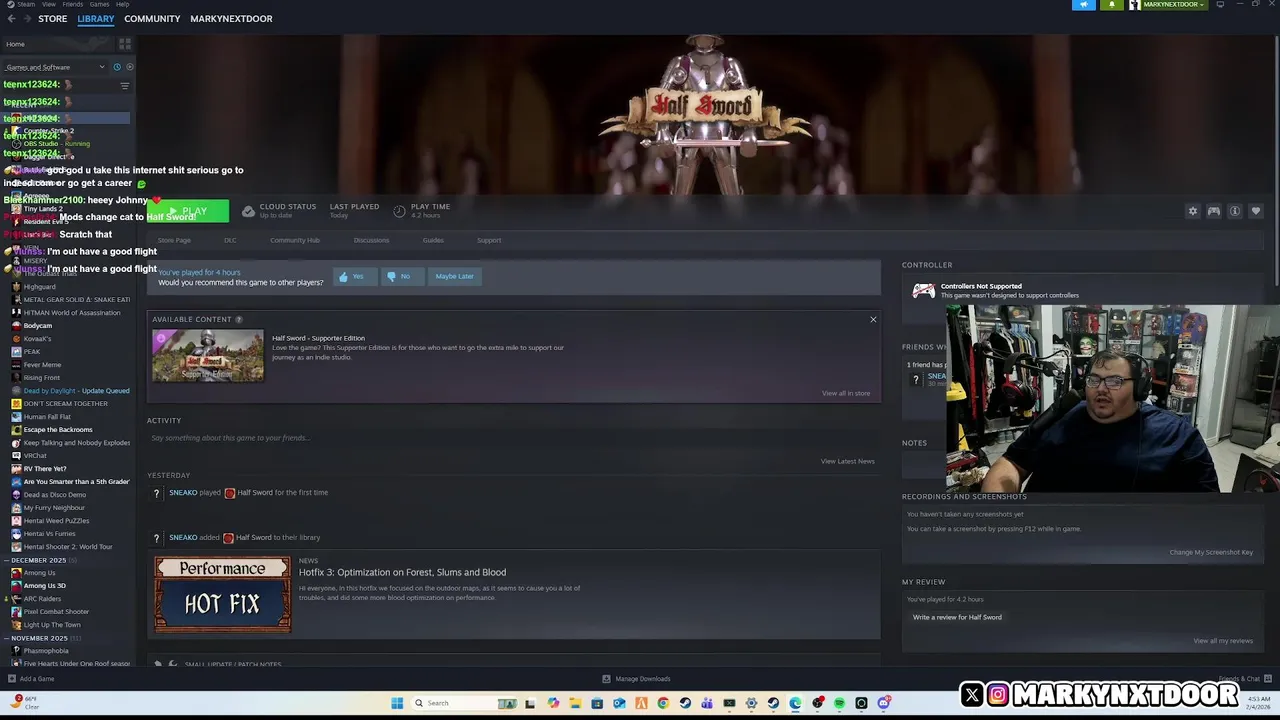Click Add a Game
Viewport: 1280px width, 720px height.
click(x=30, y=679)
